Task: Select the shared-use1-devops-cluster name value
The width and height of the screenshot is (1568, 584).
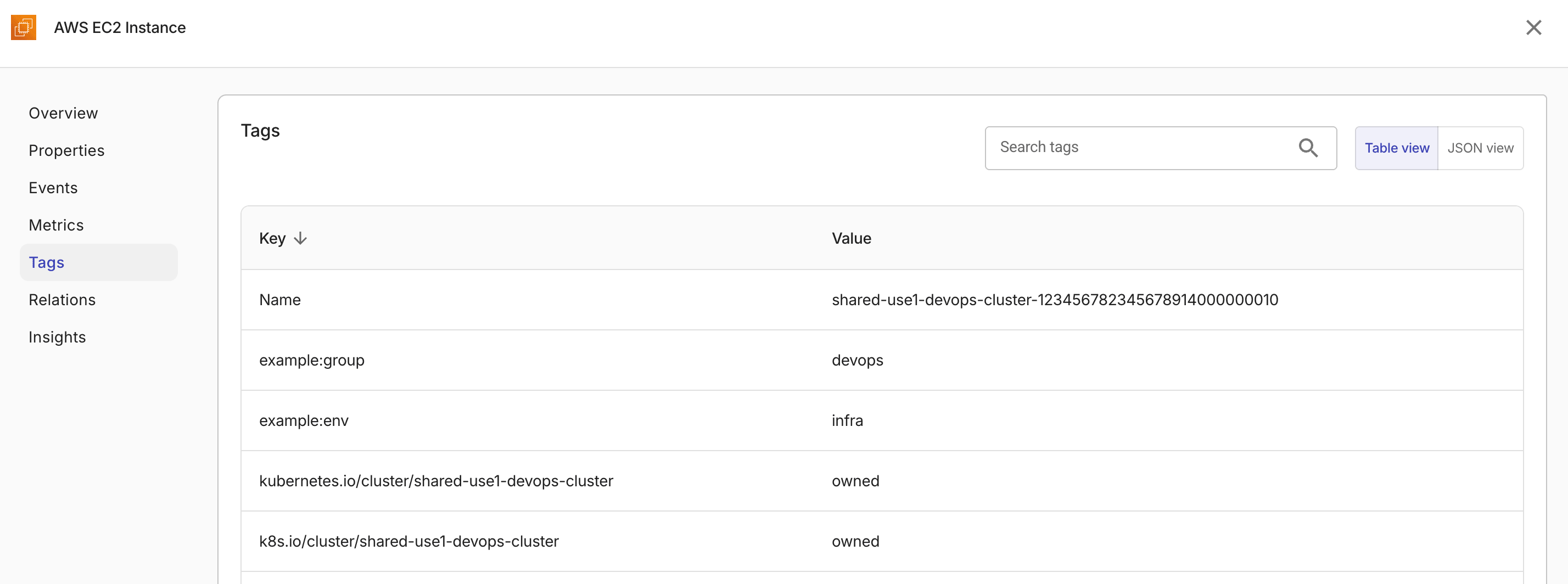Action: point(1054,300)
